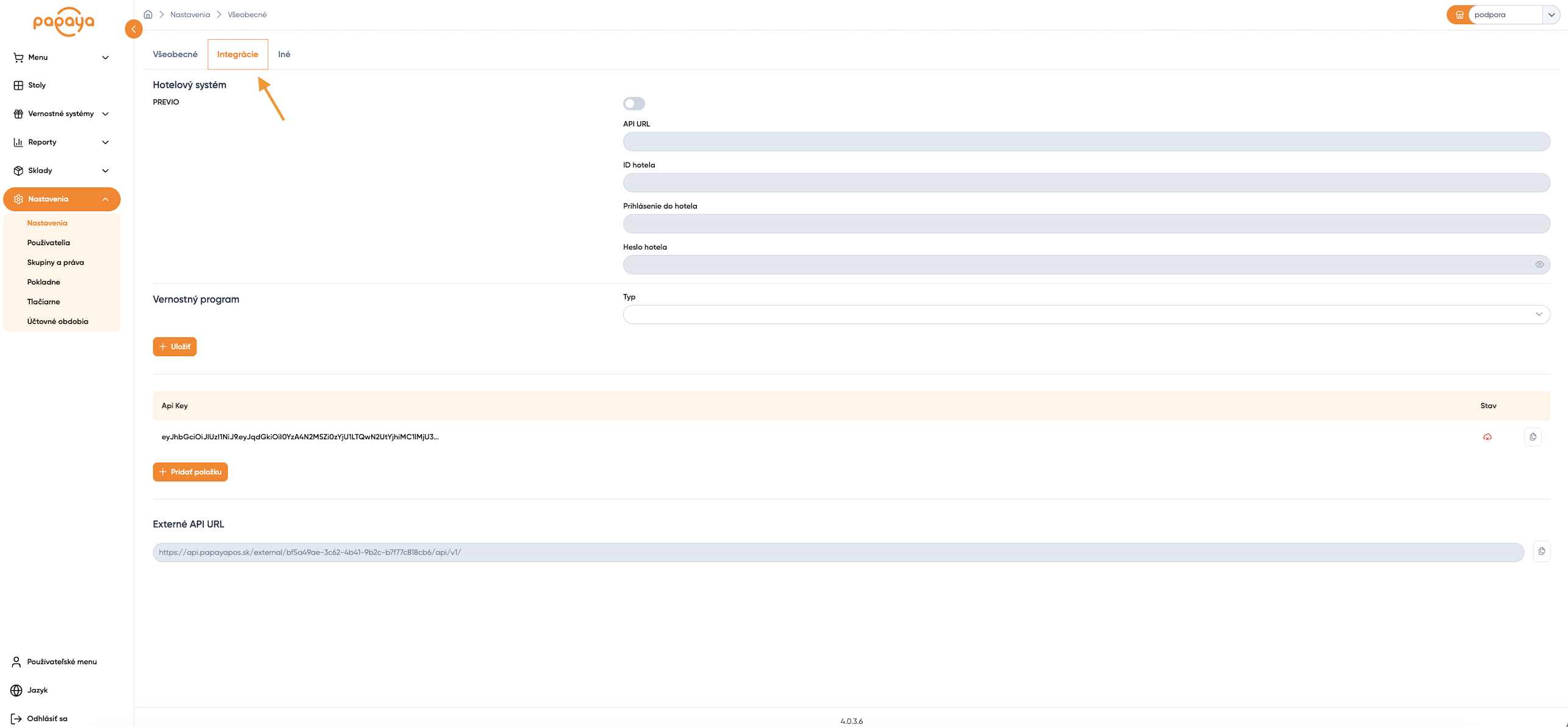Switch to the Všeobecné tab

[x=175, y=54]
